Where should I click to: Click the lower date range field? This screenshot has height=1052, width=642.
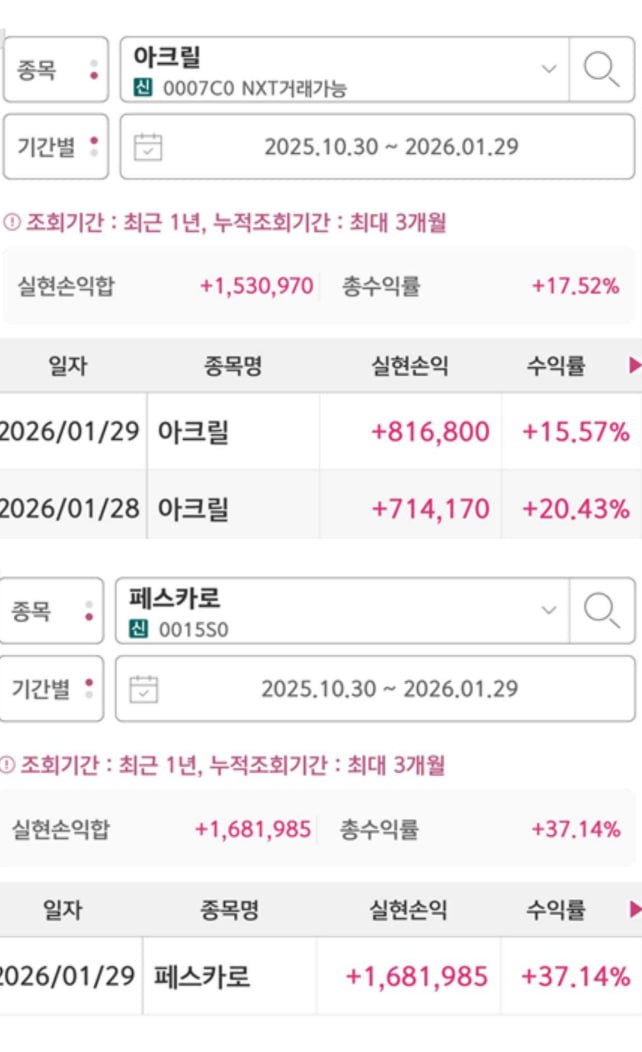tap(389, 689)
